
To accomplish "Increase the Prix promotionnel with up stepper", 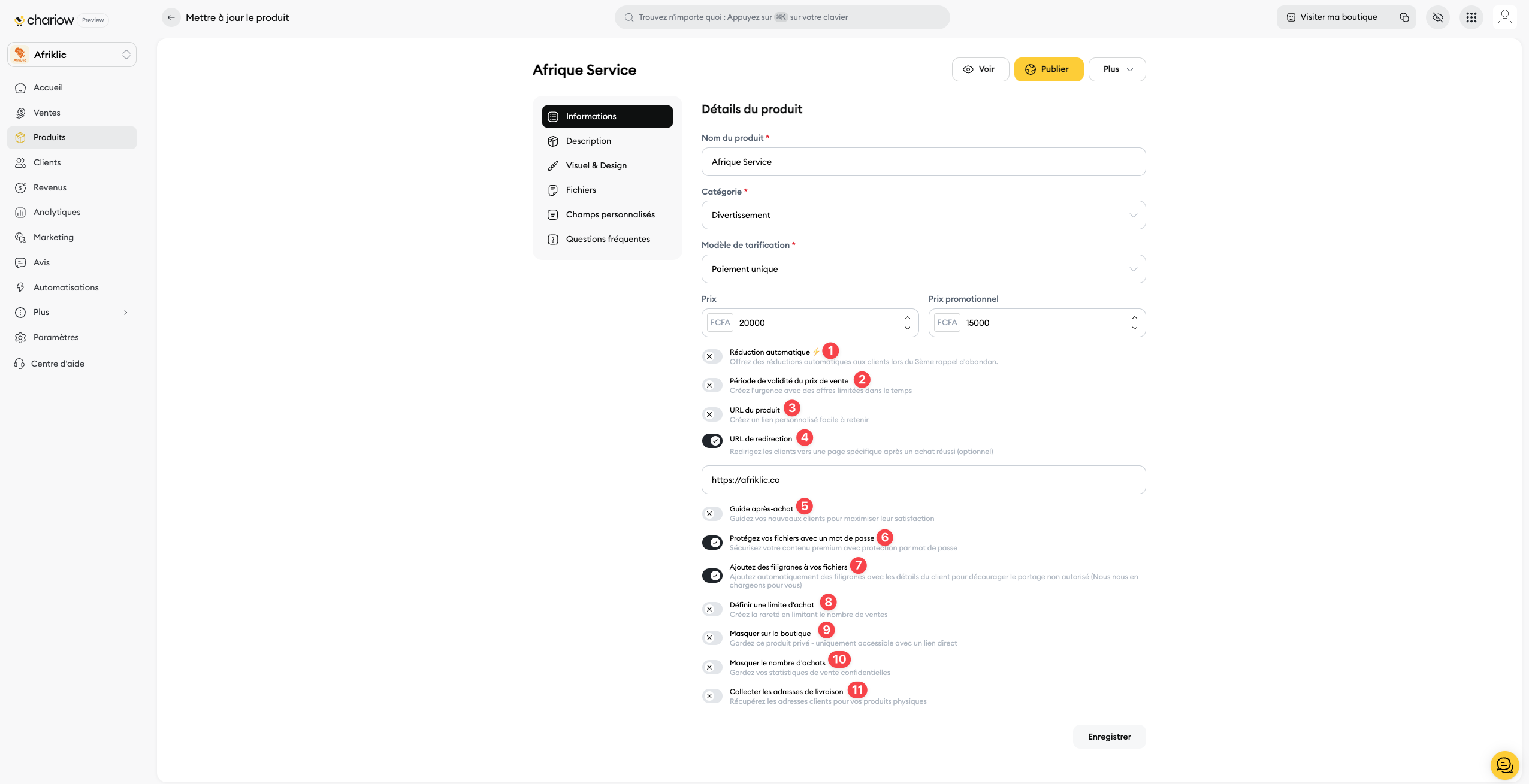I will click(x=1134, y=317).
